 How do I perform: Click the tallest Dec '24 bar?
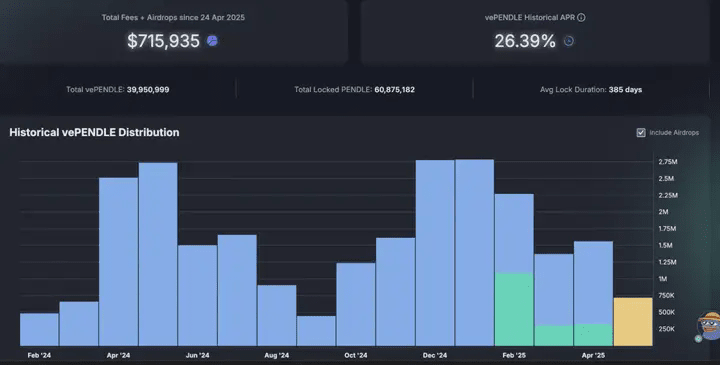(x=435, y=253)
